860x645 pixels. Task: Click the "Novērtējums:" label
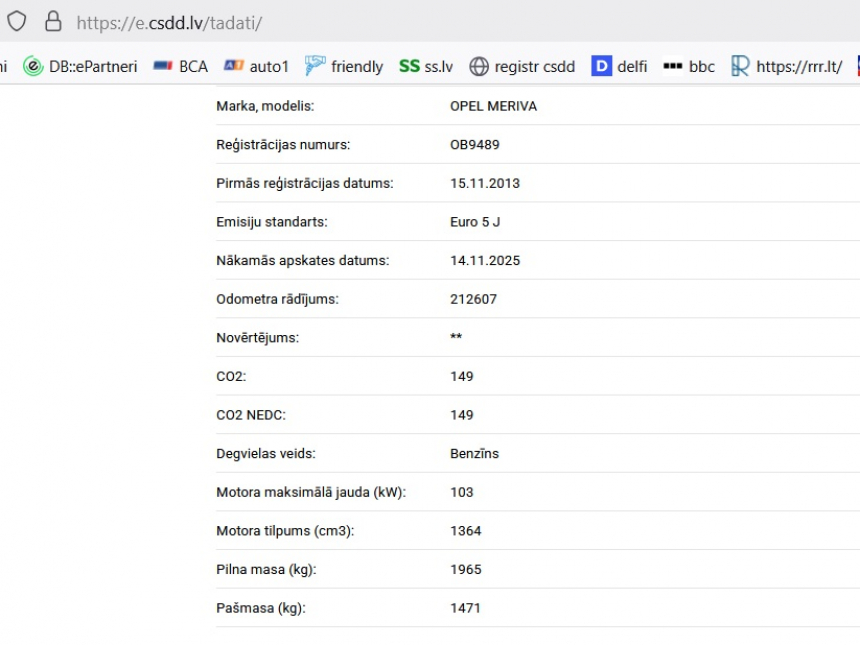tap(258, 338)
